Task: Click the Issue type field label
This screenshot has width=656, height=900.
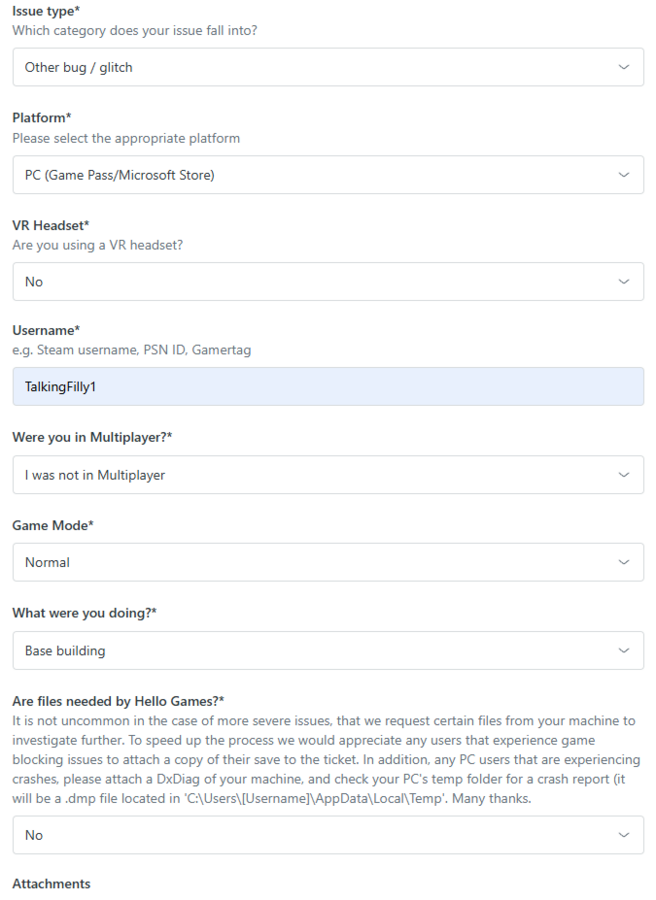Action: pyautogui.click(x=46, y=10)
